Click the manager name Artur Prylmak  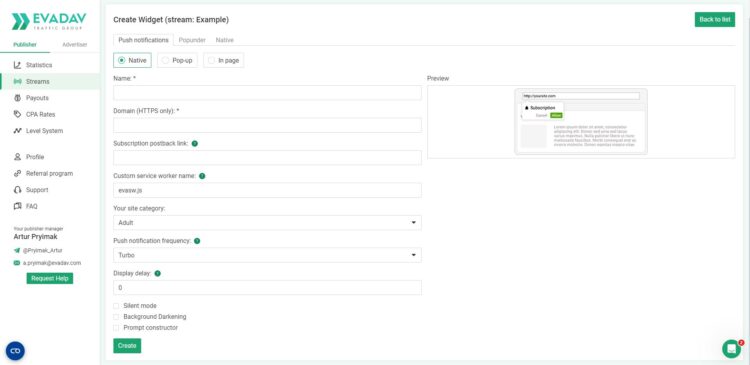pos(35,237)
